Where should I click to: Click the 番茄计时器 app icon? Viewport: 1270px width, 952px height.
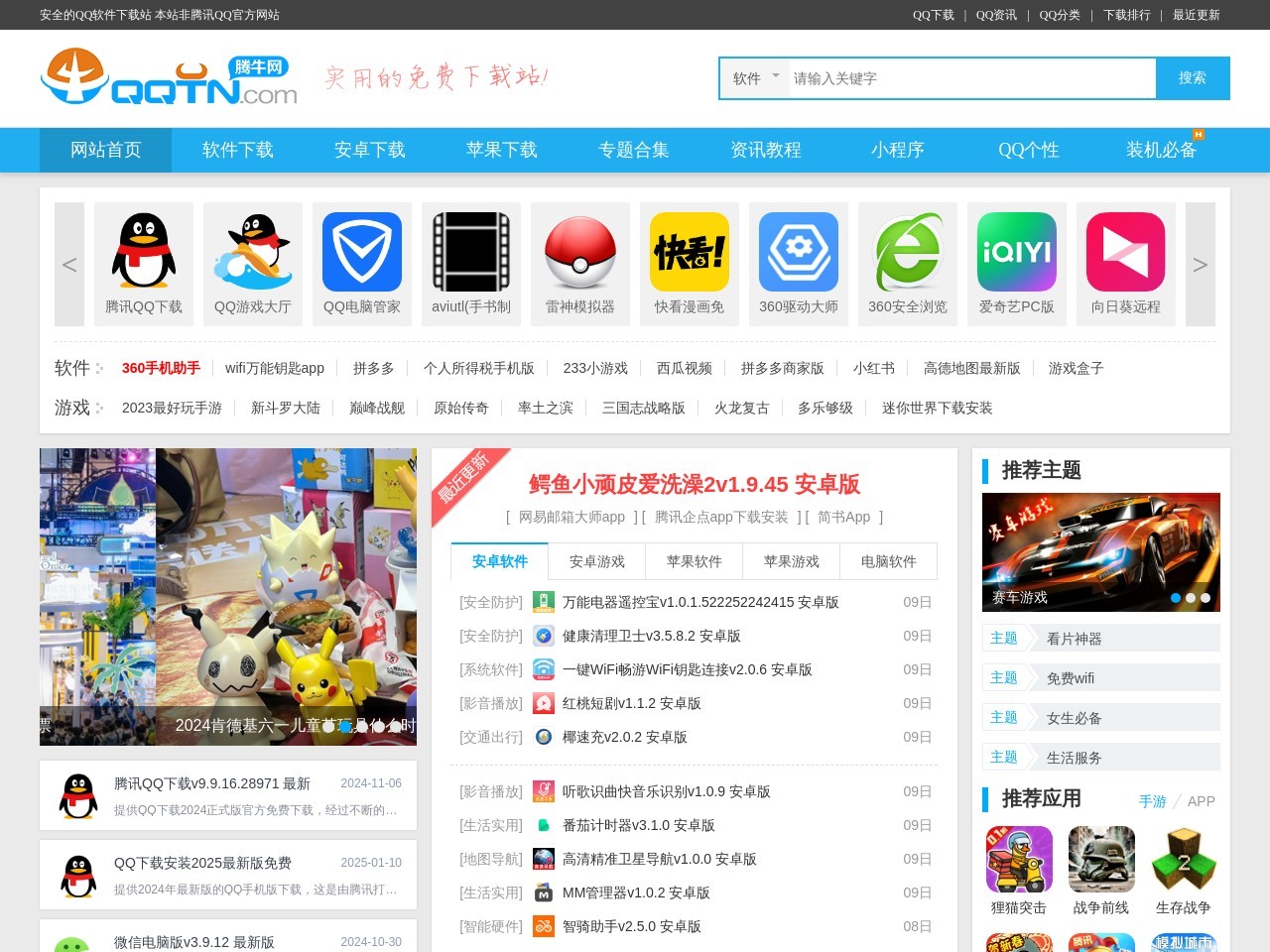[544, 825]
